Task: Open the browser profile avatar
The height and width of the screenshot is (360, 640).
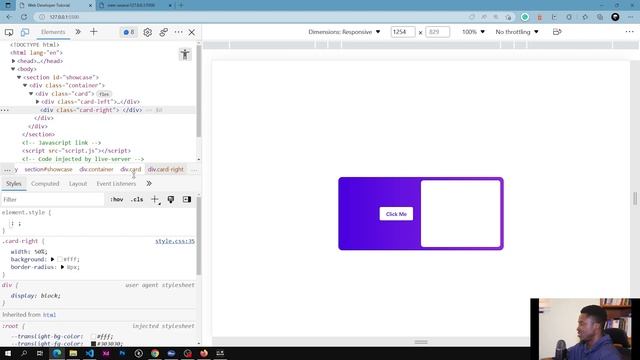Action: pyautogui.click(x=615, y=17)
